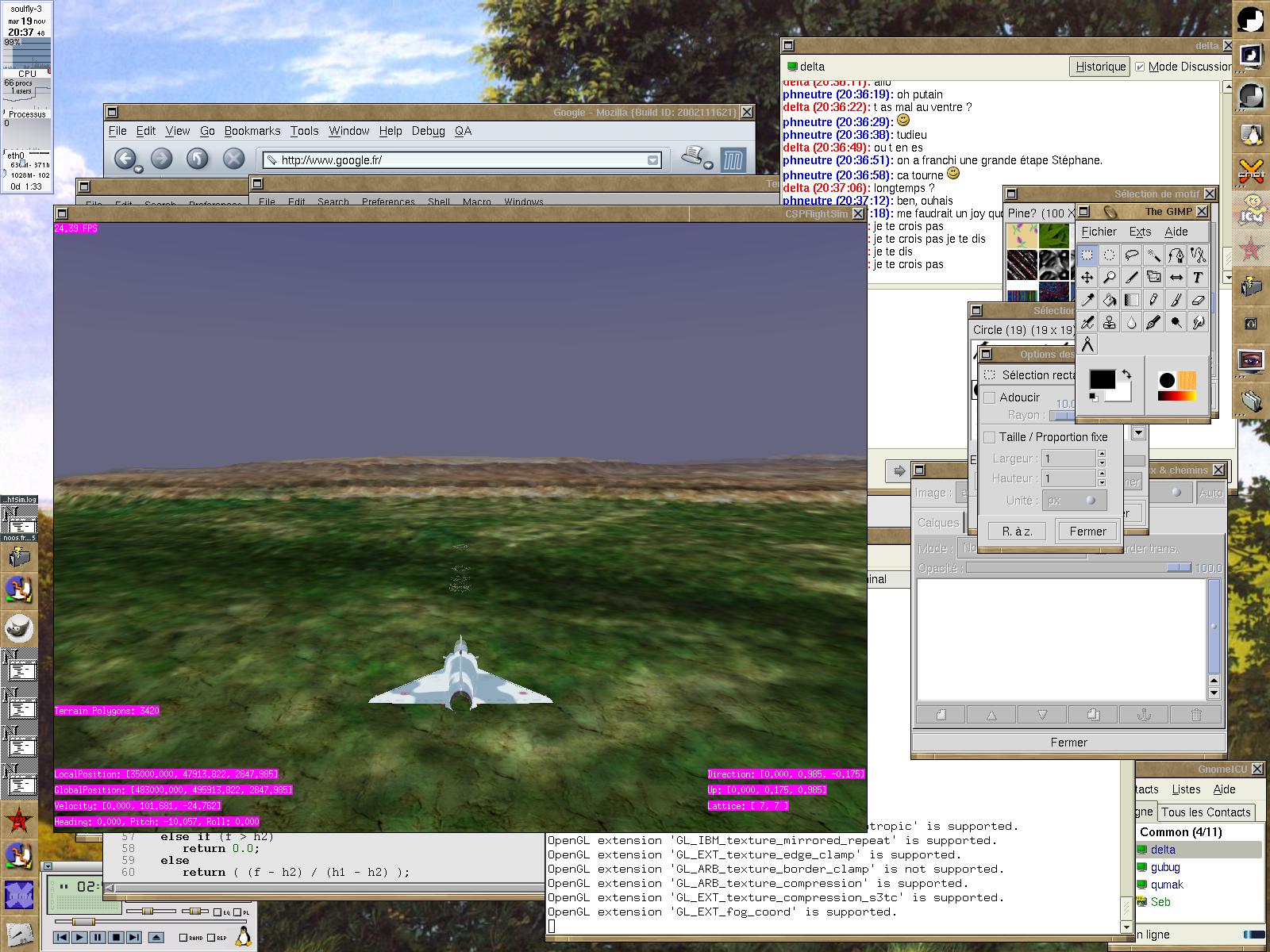
Task: Click media player play button
Action: point(79,937)
